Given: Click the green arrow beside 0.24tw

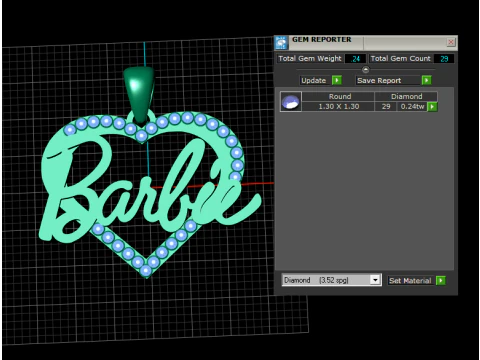Looking at the screenshot, I should pos(432,107).
